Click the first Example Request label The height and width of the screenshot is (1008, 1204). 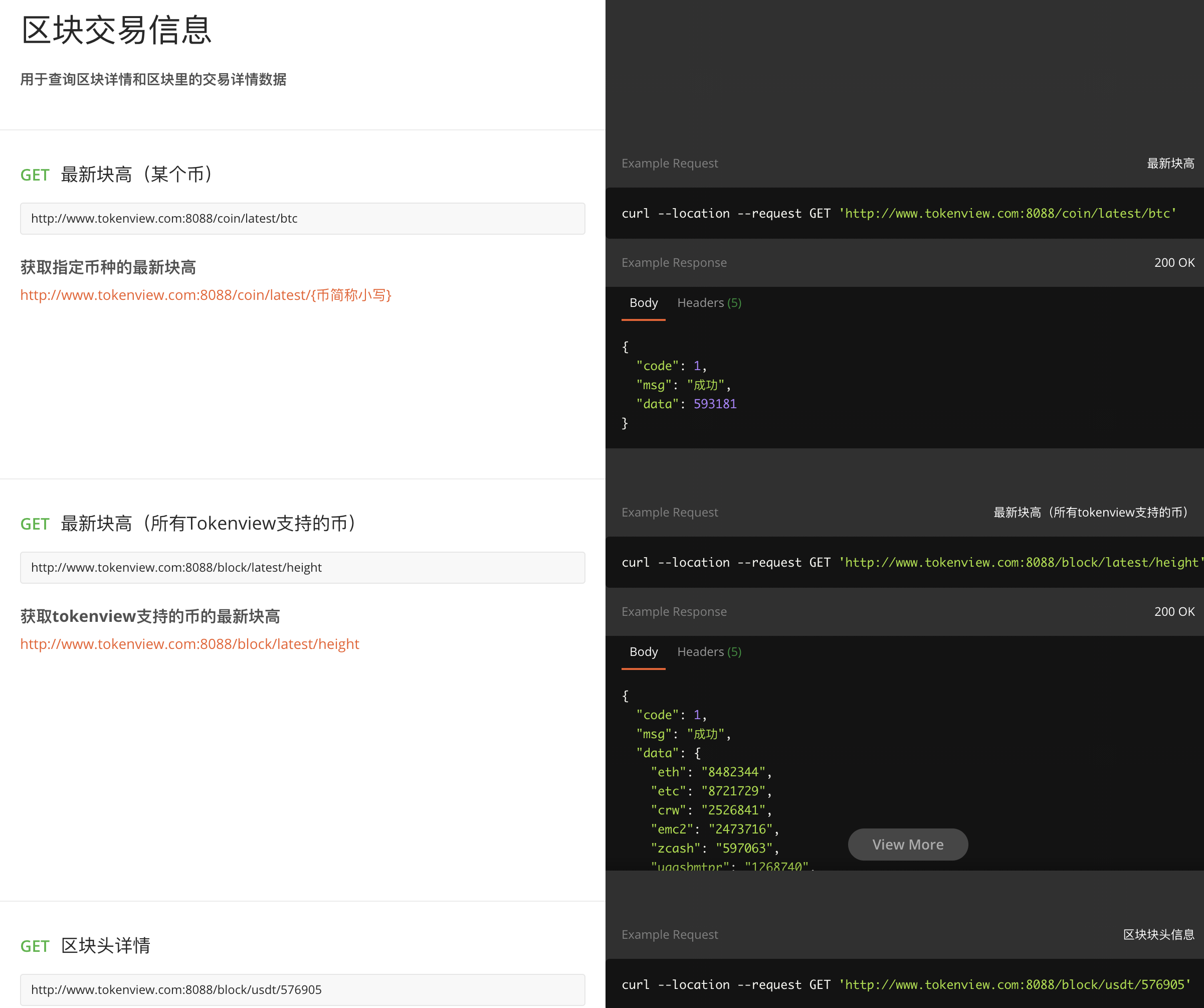pos(670,163)
